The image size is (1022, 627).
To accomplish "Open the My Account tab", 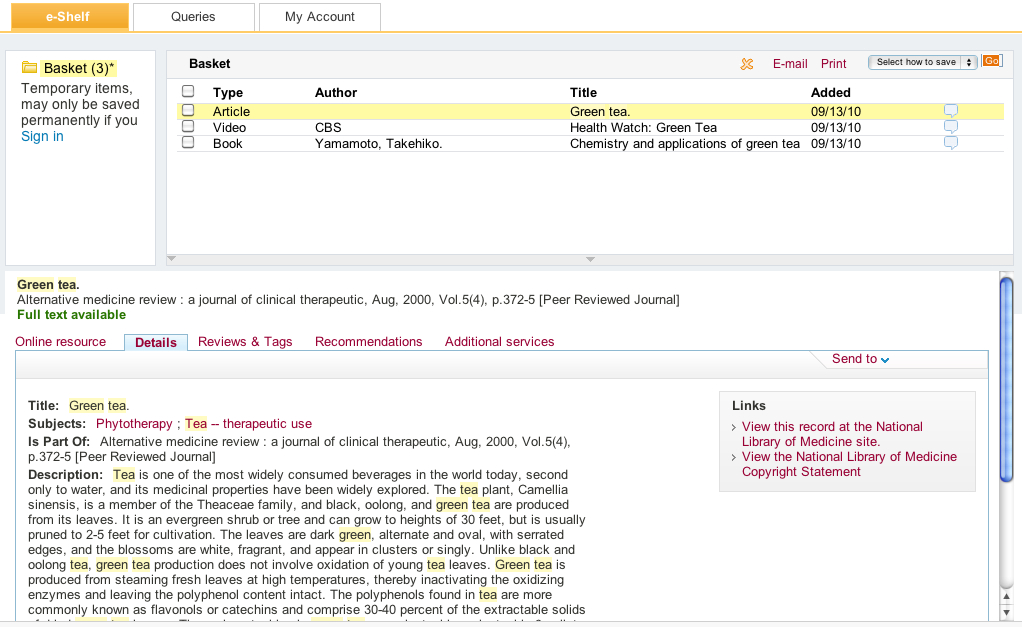I will click(x=320, y=17).
